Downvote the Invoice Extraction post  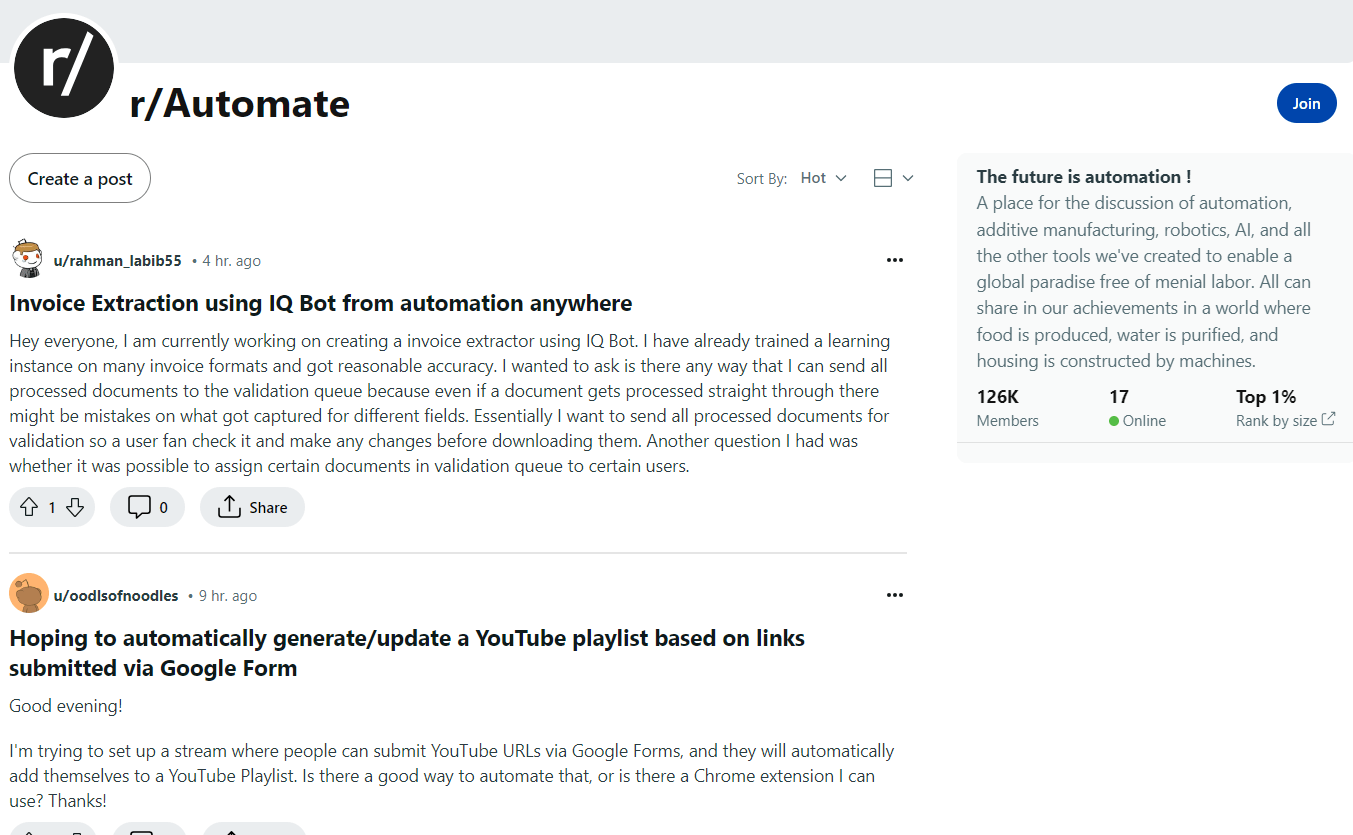(x=75, y=508)
